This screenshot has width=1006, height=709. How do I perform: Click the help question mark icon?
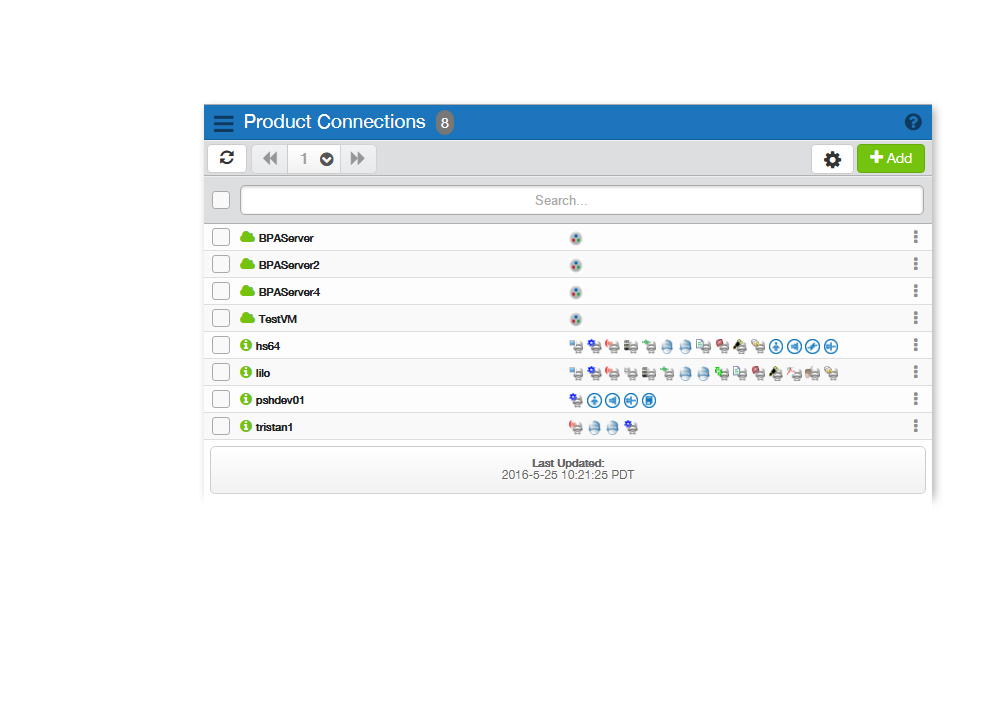coord(912,122)
